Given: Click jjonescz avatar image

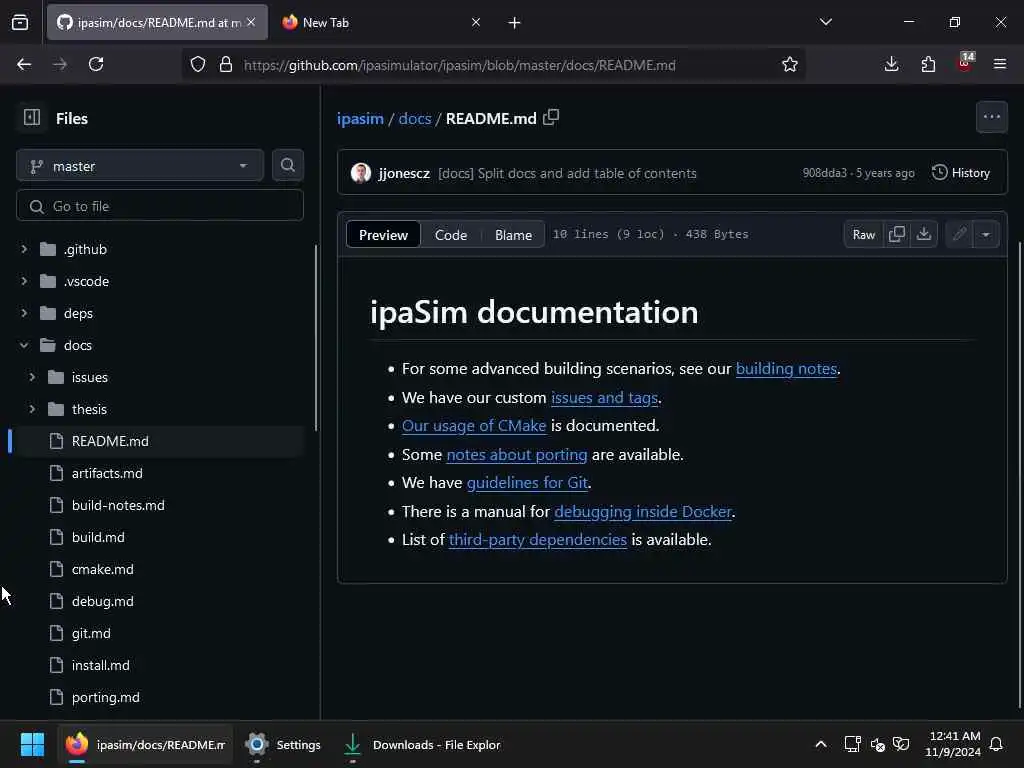Looking at the screenshot, I should point(360,173).
